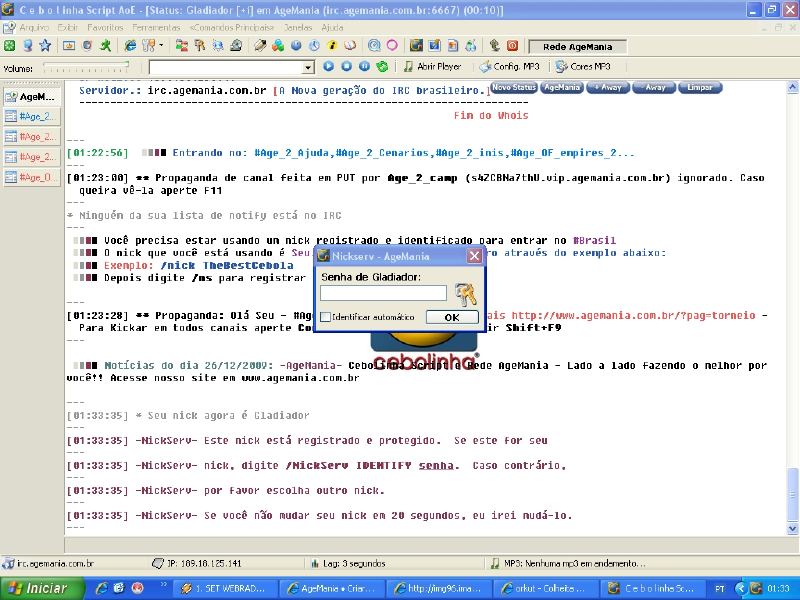Switch to the #Age_O... channel tab

[x=32, y=177]
